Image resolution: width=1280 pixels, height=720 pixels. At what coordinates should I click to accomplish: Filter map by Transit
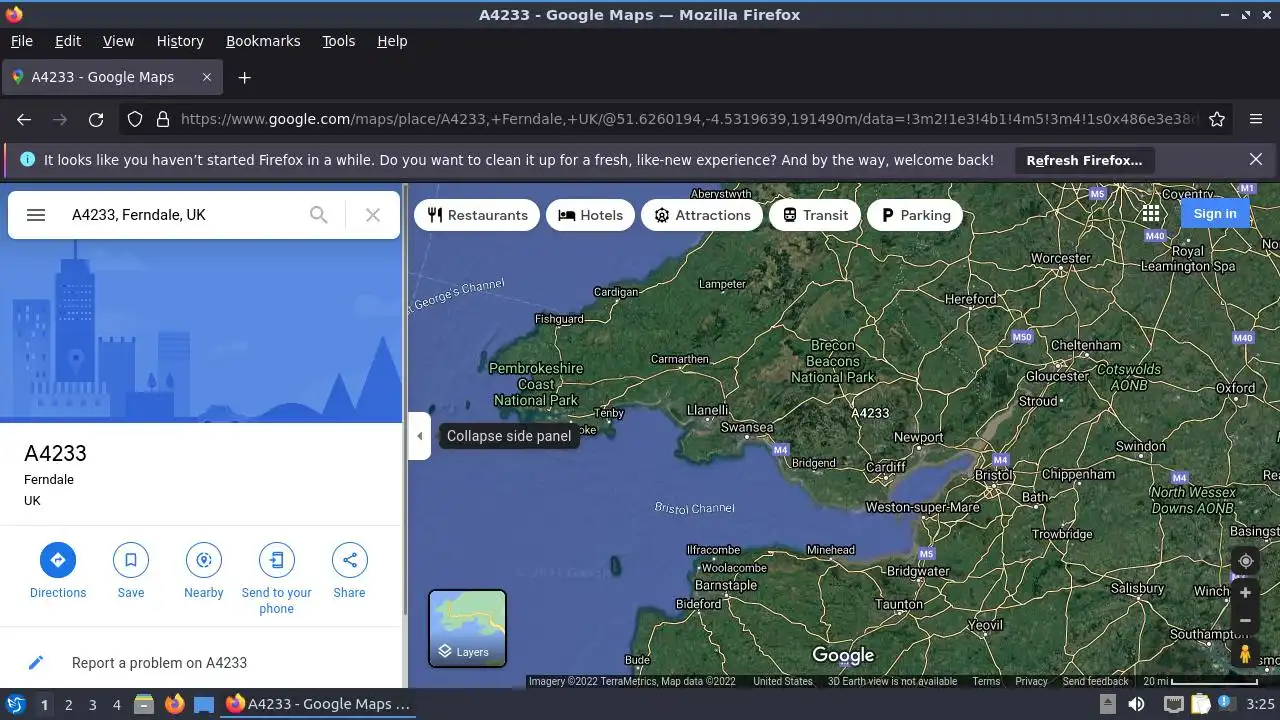tap(815, 215)
